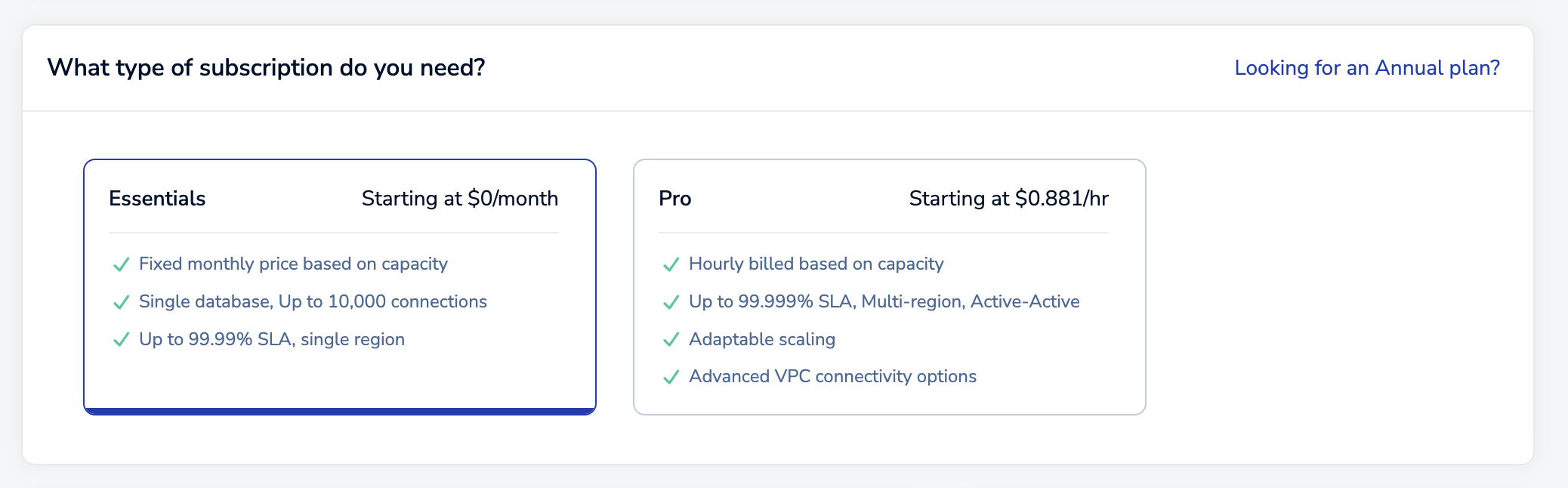Screen dimensions: 1568x488
Task: Click checkmark beside Advanced VPC connectivity
Action: (x=671, y=377)
